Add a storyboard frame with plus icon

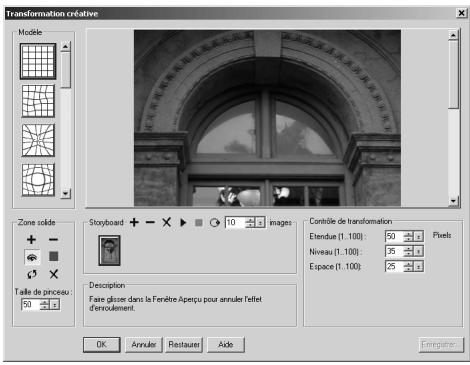click(134, 222)
